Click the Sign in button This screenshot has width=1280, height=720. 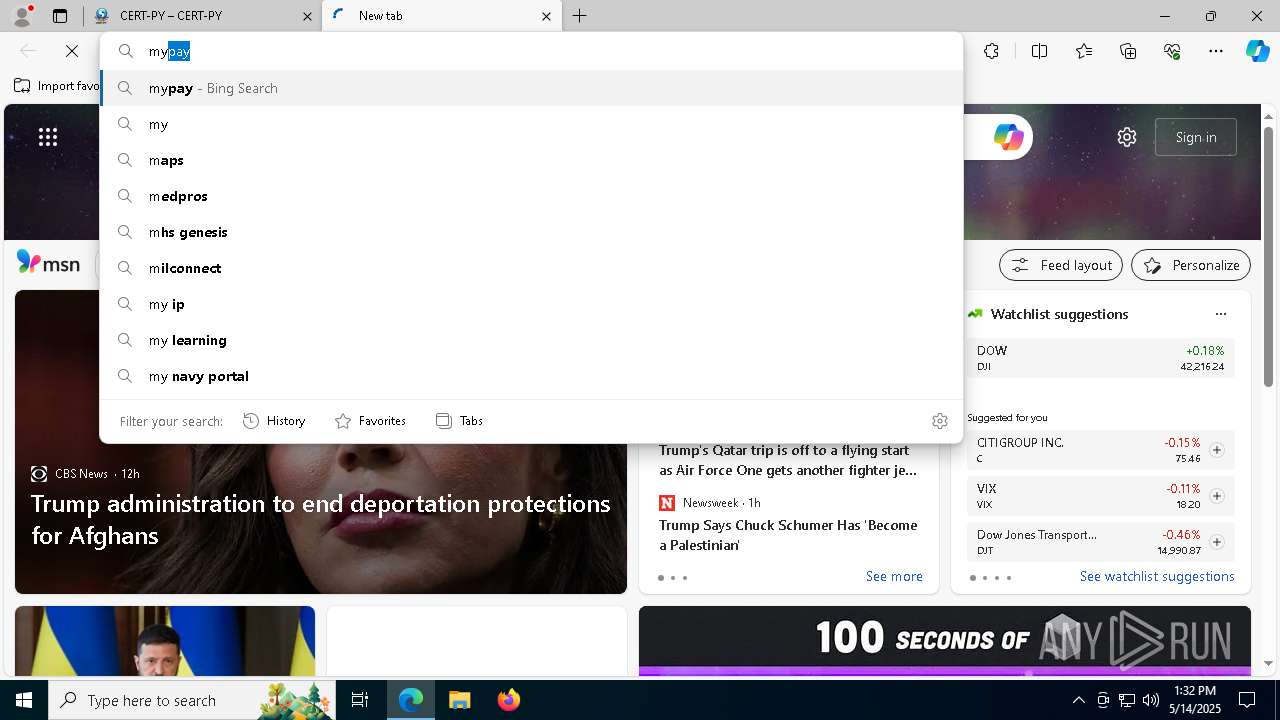click(x=1196, y=137)
